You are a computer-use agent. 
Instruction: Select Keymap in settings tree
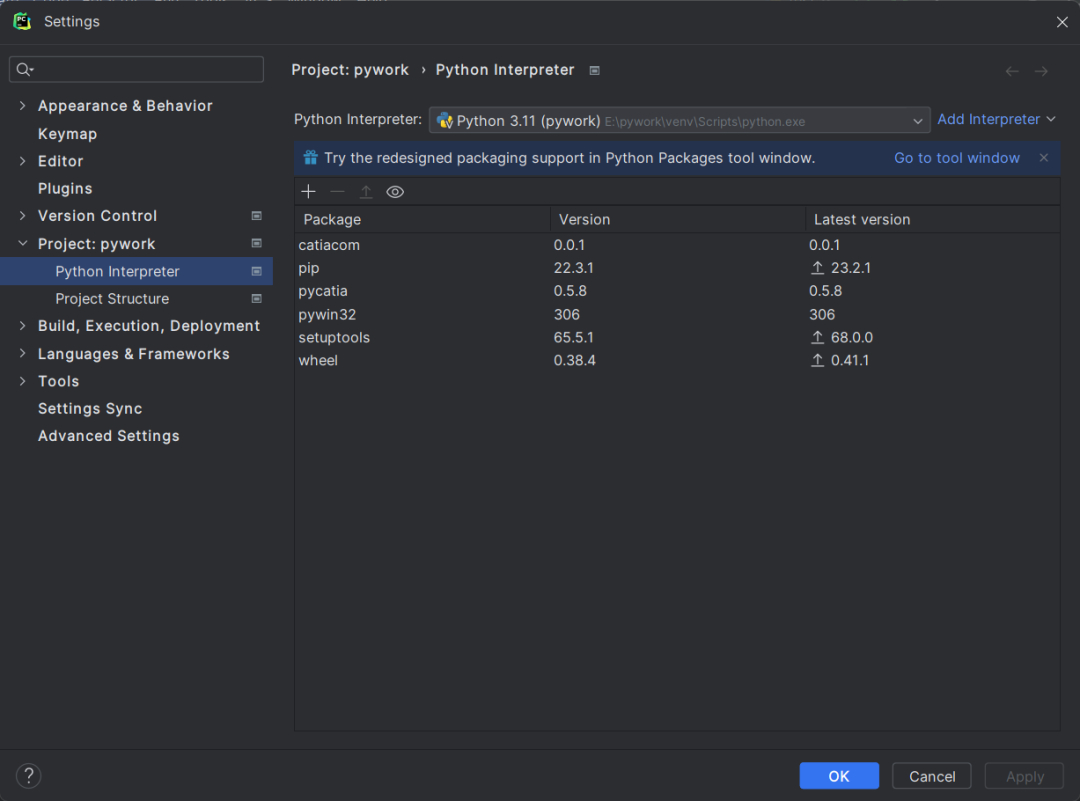(x=68, y=134)
